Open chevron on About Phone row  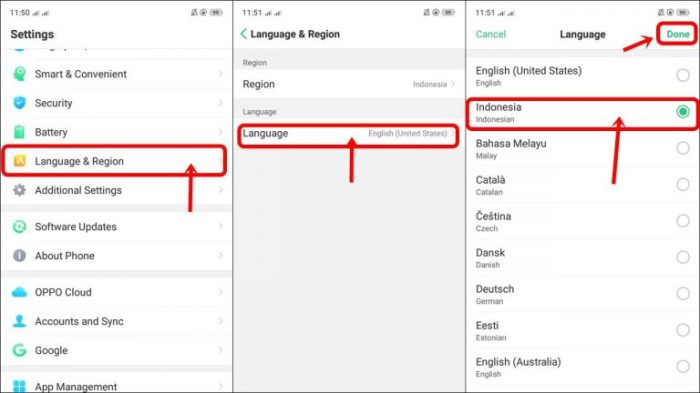click(x=221, y=255)
